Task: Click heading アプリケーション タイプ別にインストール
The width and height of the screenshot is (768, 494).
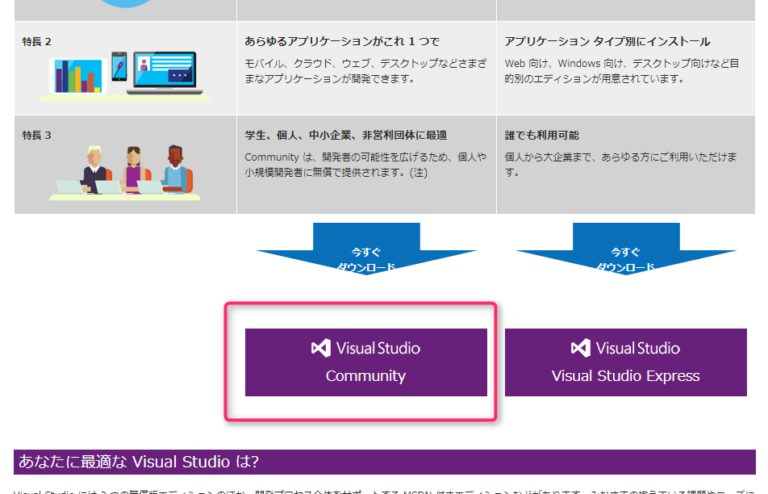Action: click(x=607, y=41)
